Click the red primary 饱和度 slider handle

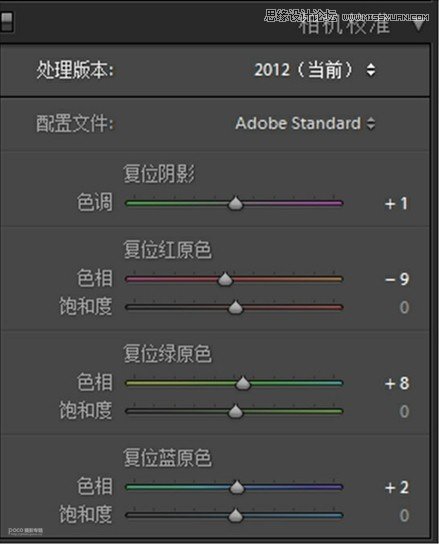pyautogui.click(x=236, y=307)
